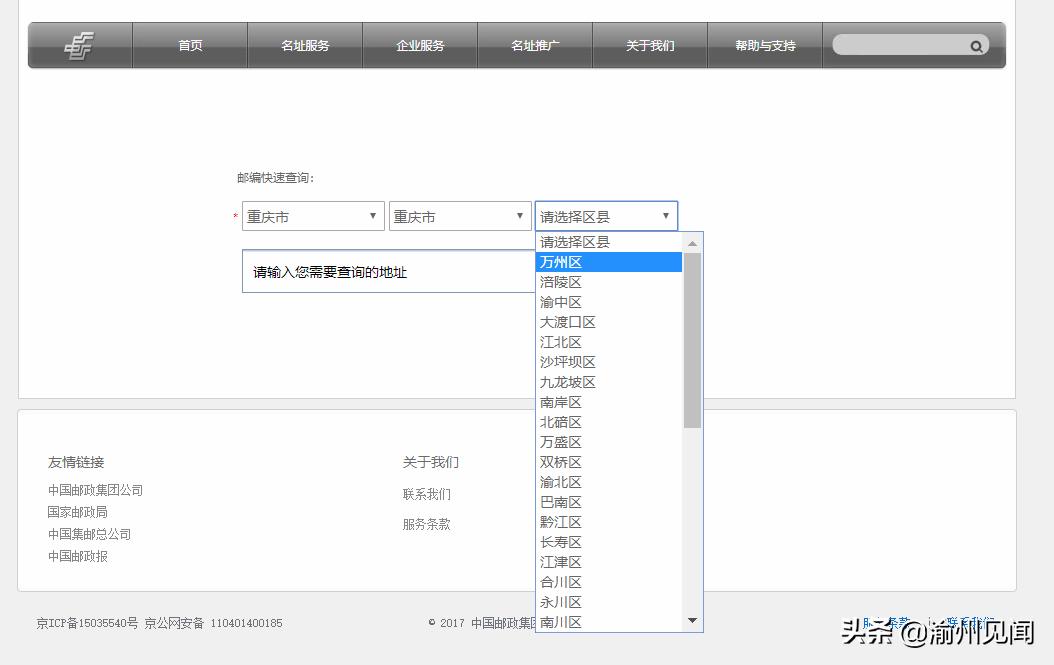The height and width of the screenshot is (665, 1054).
Task: Click the China Post logo icon
Action: click(80, 45)
